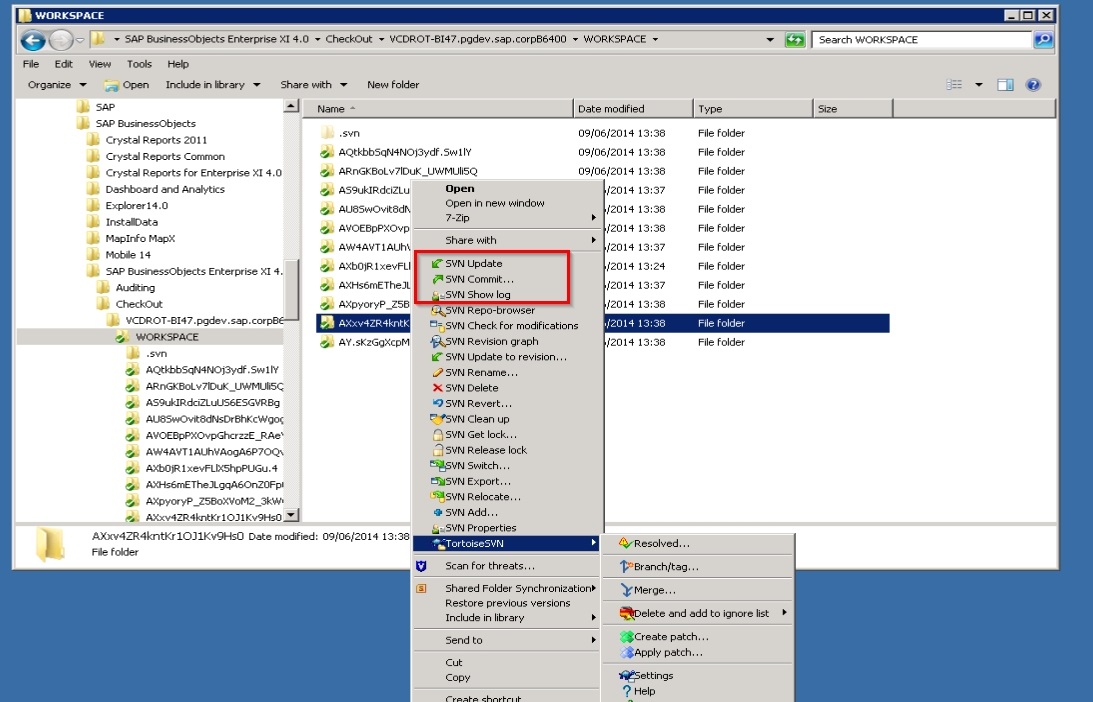Click the Apply patch icon

click(626, 653)
